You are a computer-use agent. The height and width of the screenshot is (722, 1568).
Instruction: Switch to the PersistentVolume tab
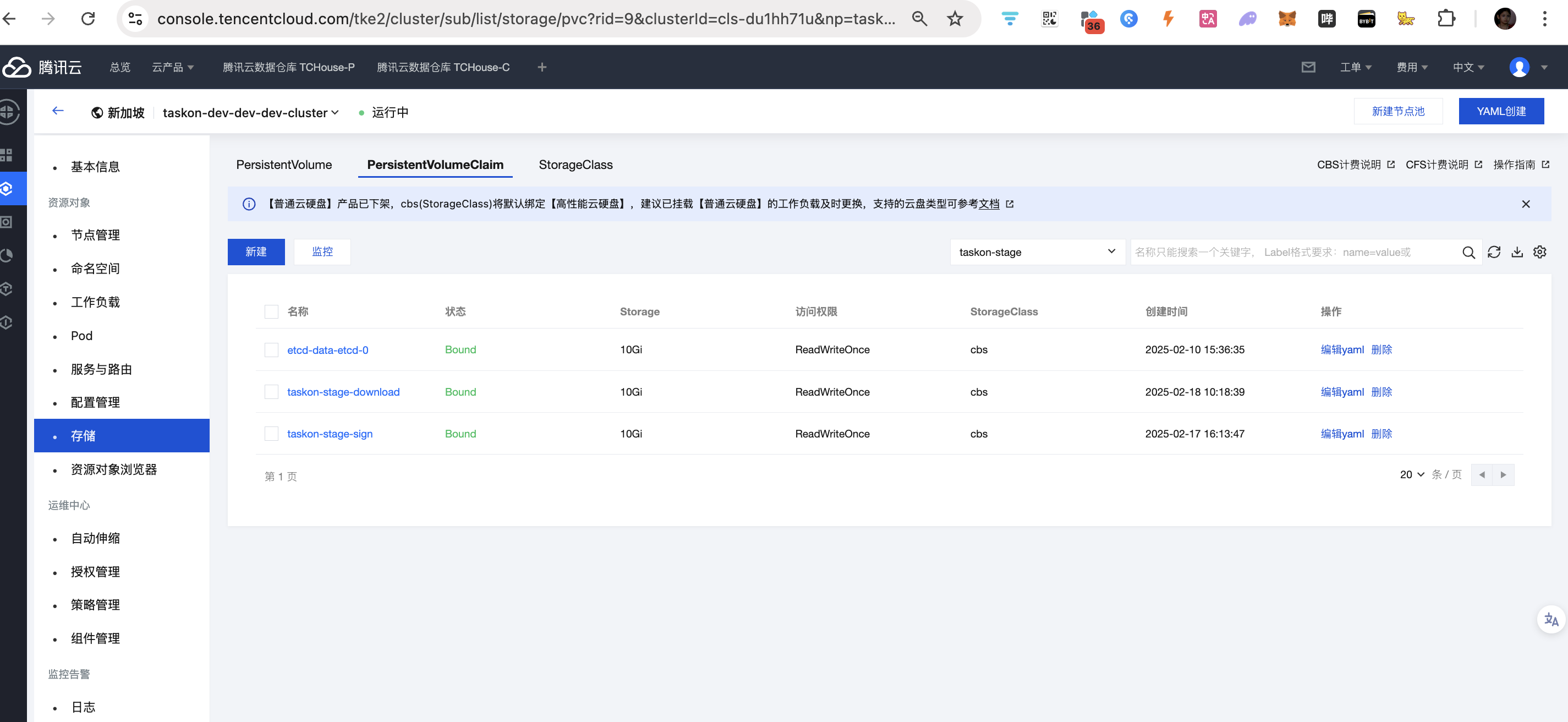point(284,165)
